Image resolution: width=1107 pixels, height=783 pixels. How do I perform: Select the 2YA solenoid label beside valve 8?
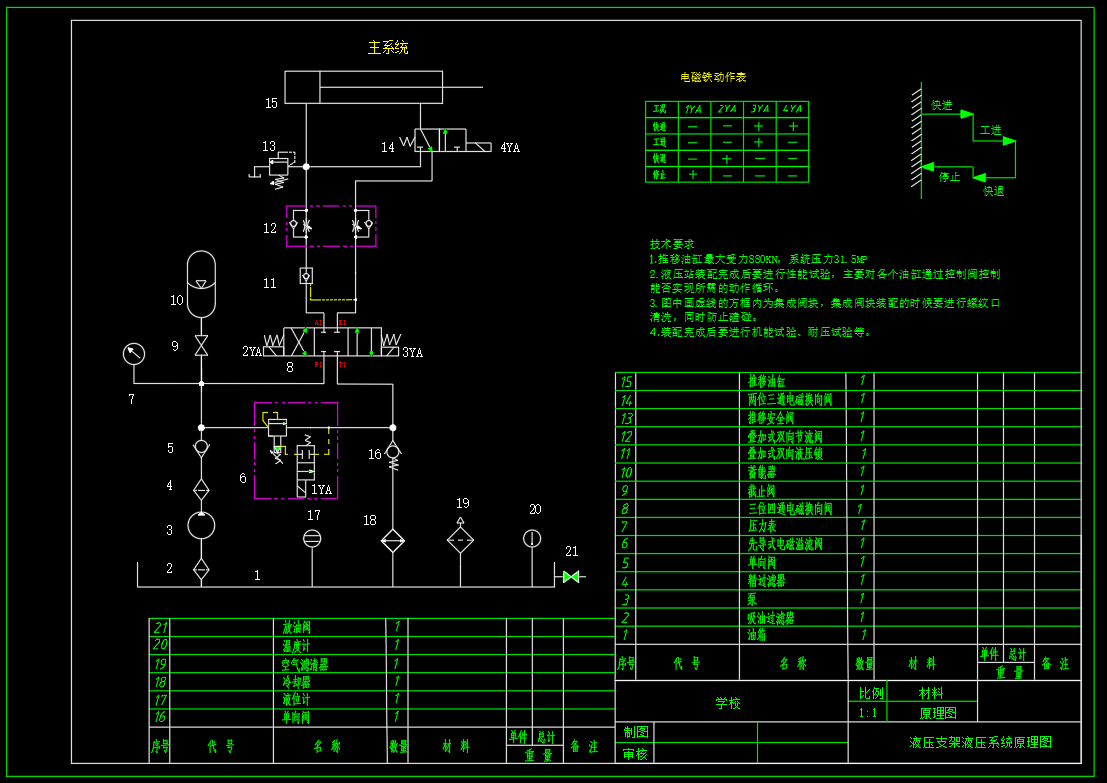pos(252,351)
